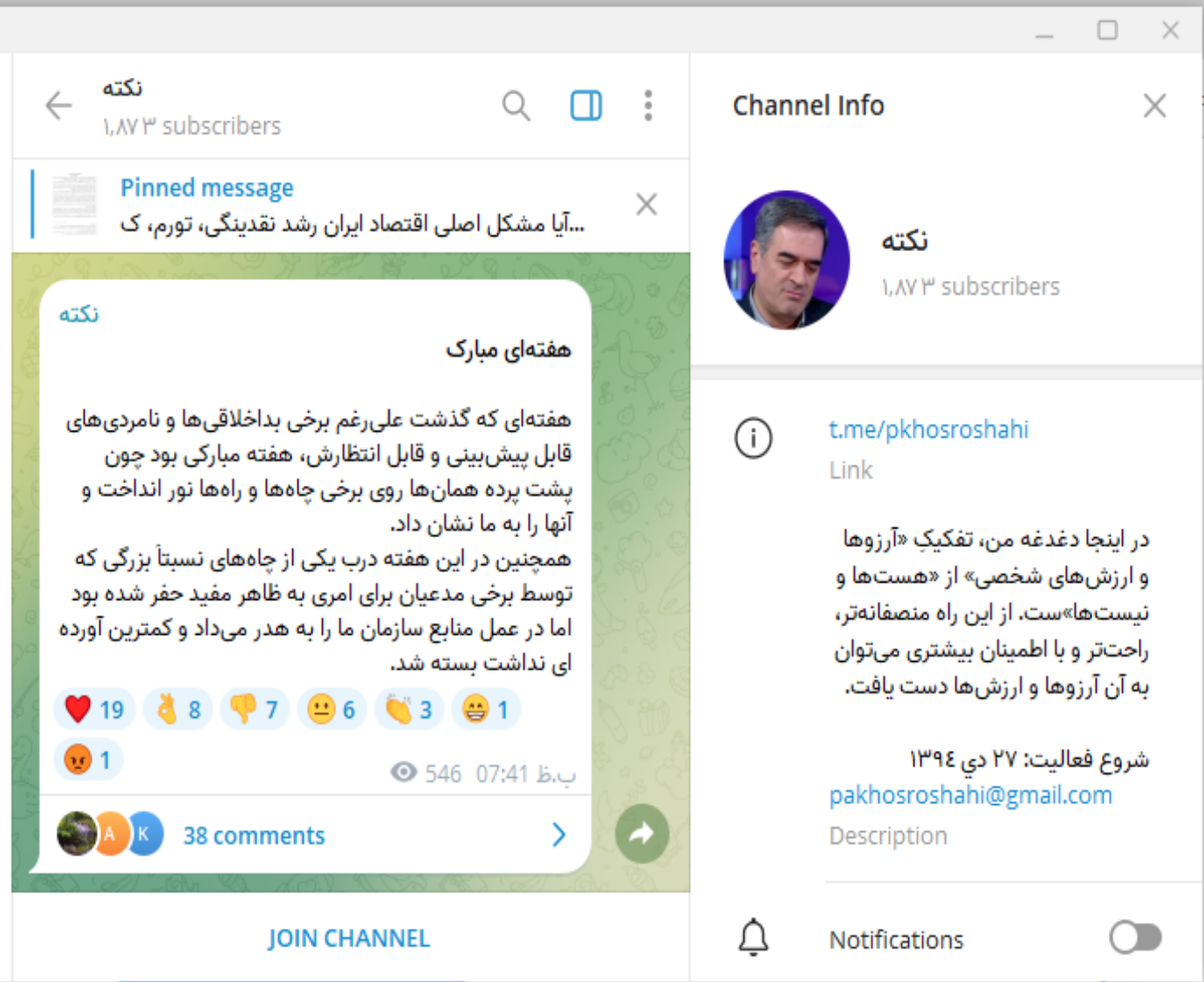1204x982 pixels.
Task: Expand the comments thread via the chevron
Action: tap(558, 835)
